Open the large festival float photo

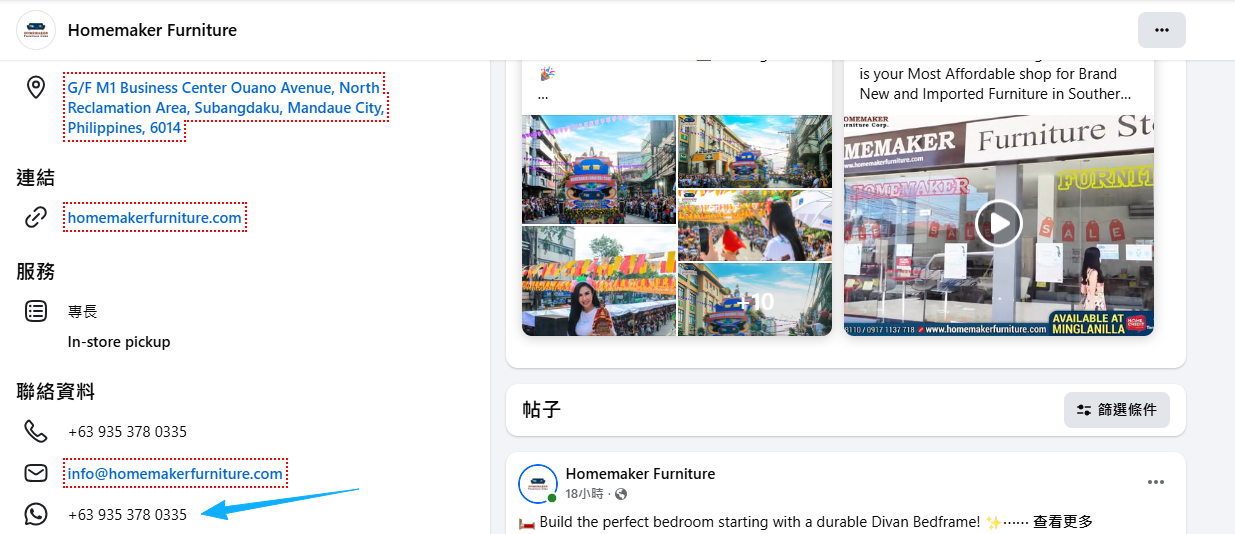599,169
